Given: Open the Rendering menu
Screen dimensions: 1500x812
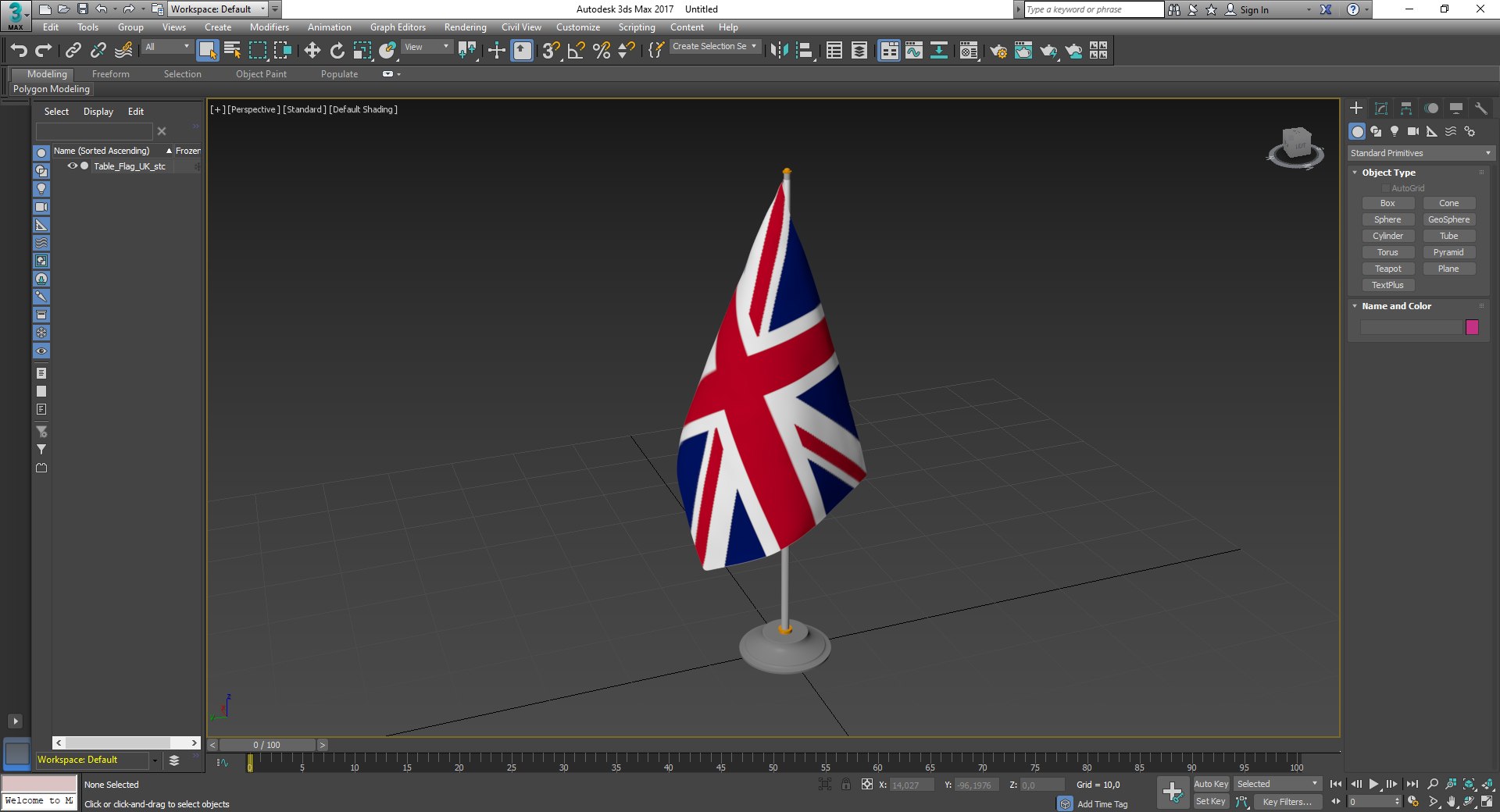Looking at the screenshot, I should [465, 27].
